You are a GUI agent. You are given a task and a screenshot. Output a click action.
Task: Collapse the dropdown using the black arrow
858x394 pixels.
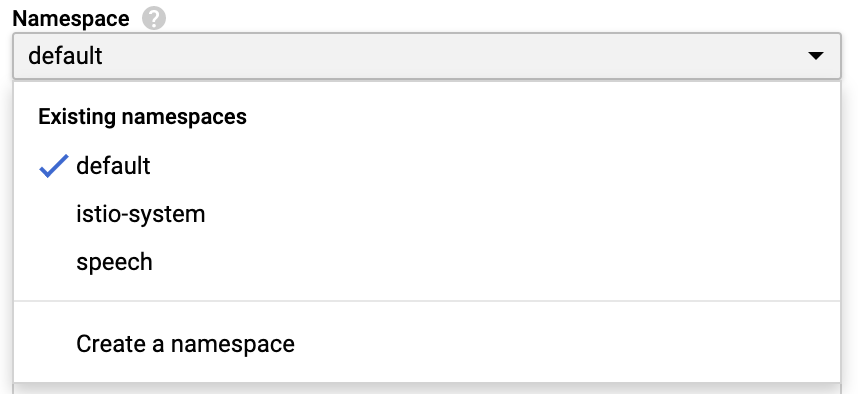pos(815,56)
